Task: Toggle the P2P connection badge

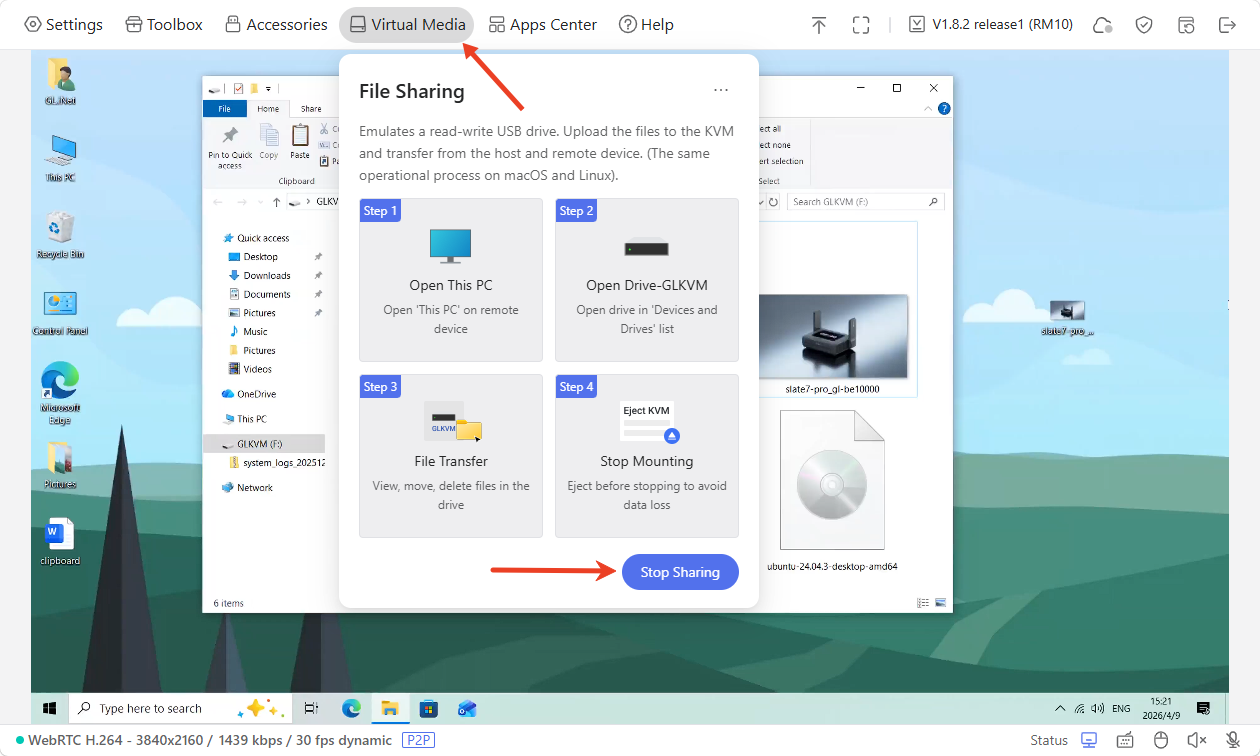Action: tap(418, 740)
